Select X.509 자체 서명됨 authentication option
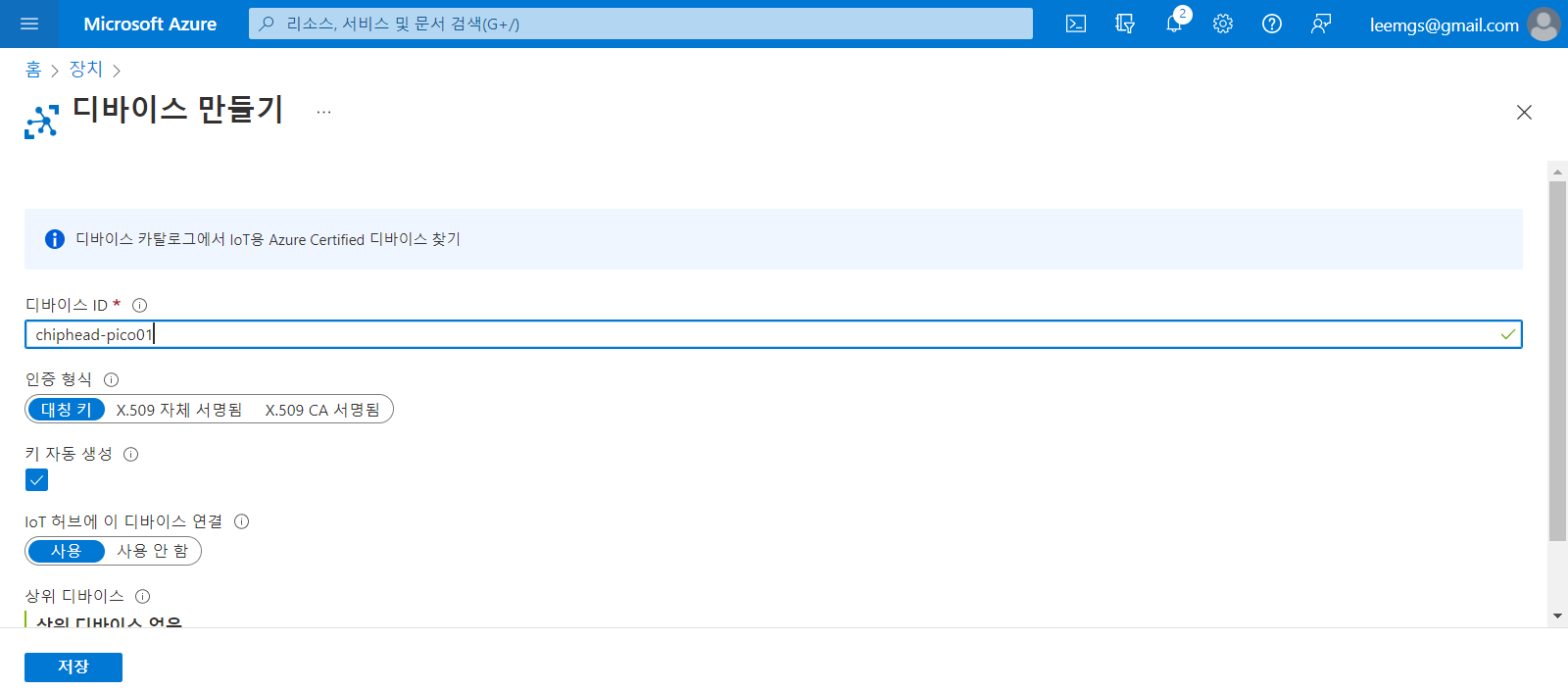Screen dimensions: 1568x691 [x=179, y=410]
